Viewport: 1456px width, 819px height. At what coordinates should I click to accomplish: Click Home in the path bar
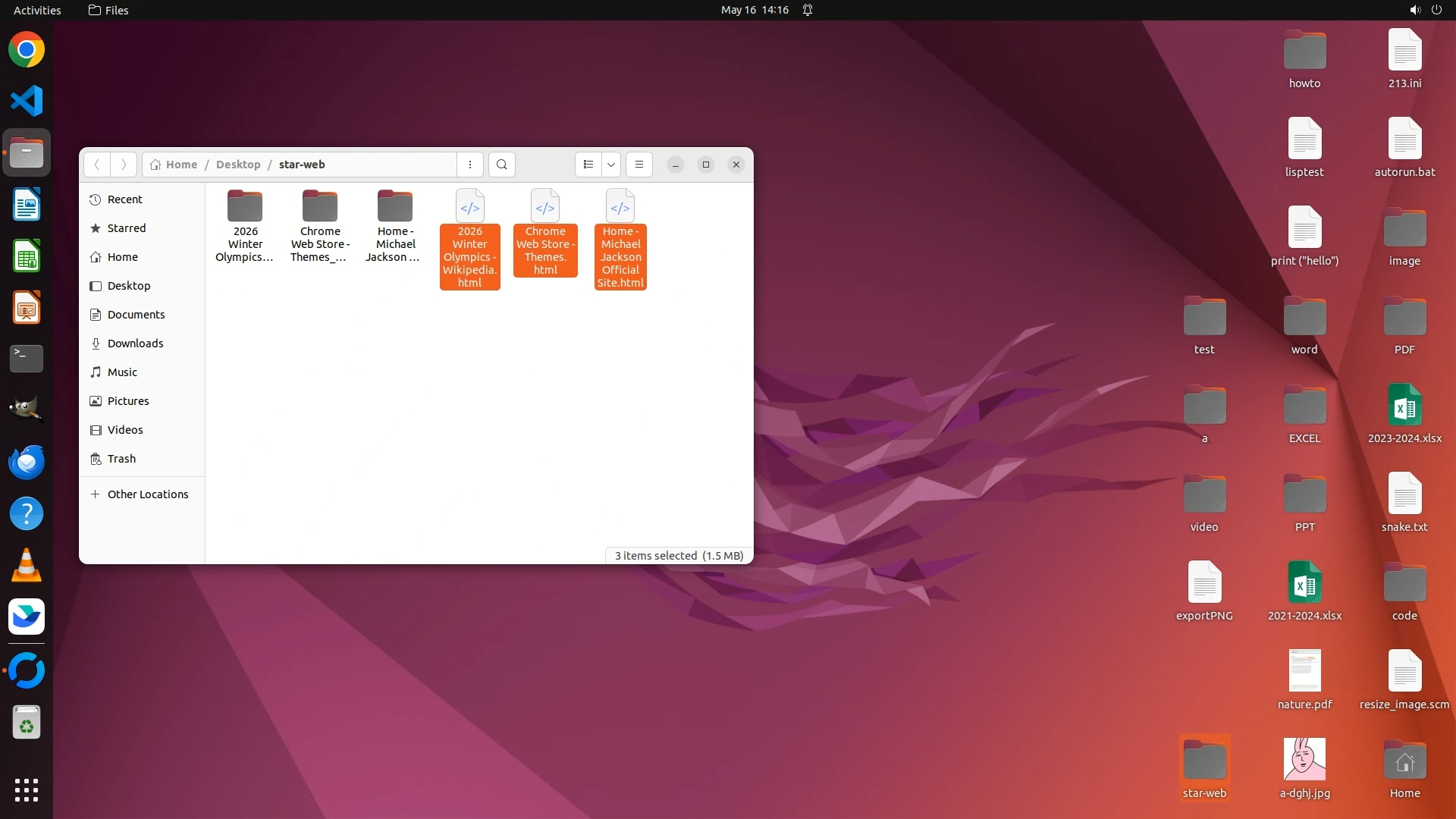point(180,165)
